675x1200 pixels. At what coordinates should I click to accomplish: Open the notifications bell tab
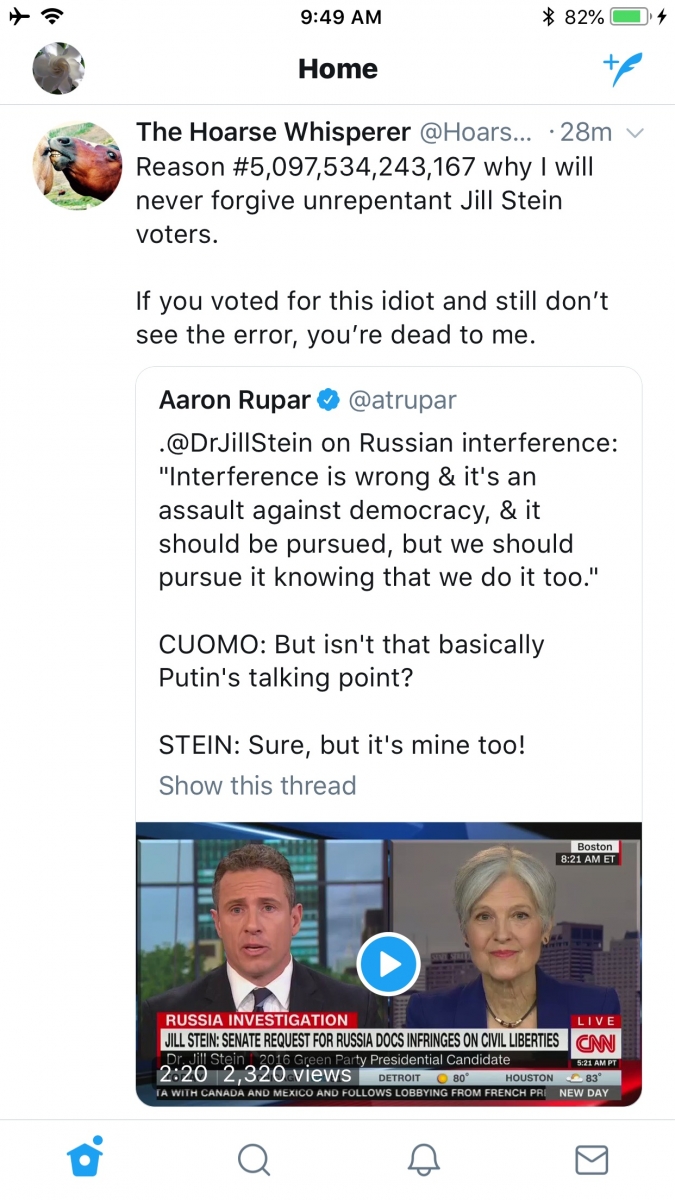[x=424, y=1159]
